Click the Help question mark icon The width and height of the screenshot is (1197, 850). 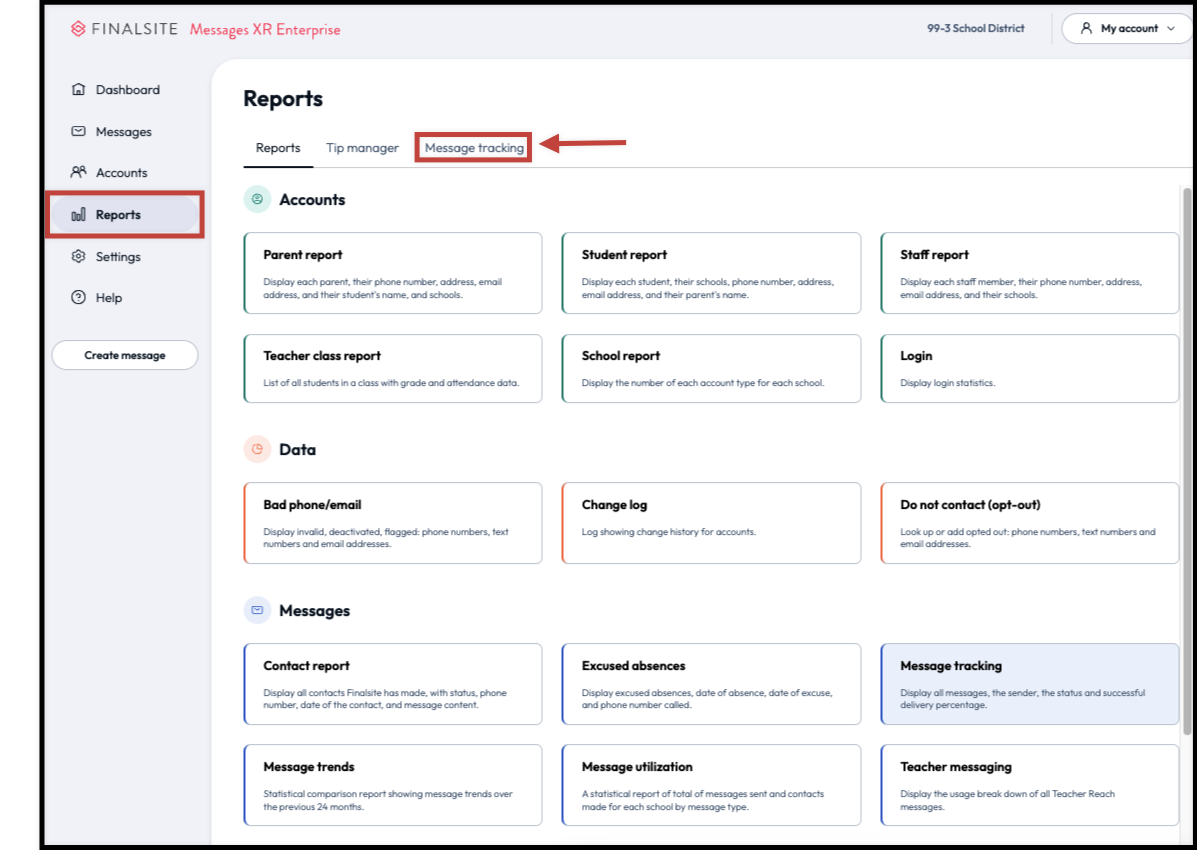[x=78, y=298]
